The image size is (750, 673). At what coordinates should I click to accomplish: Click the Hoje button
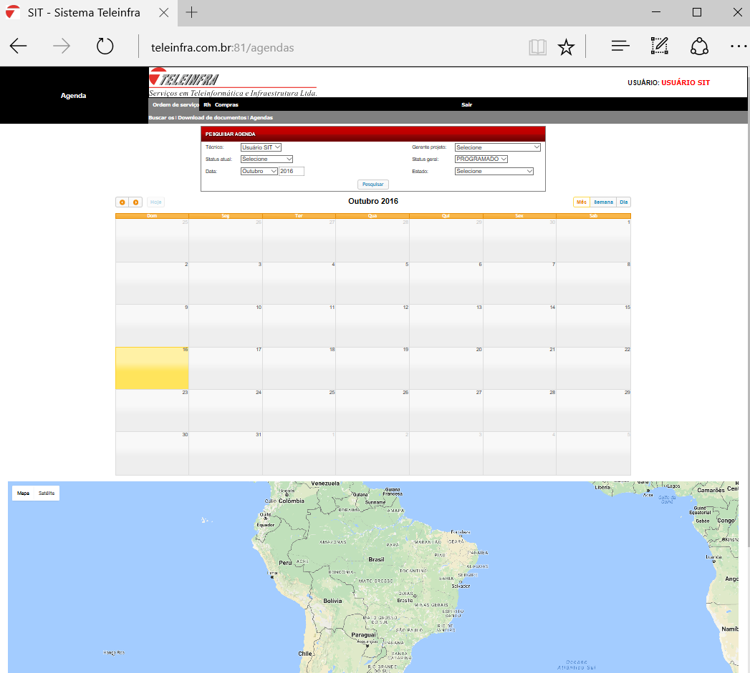coord(156,202)
